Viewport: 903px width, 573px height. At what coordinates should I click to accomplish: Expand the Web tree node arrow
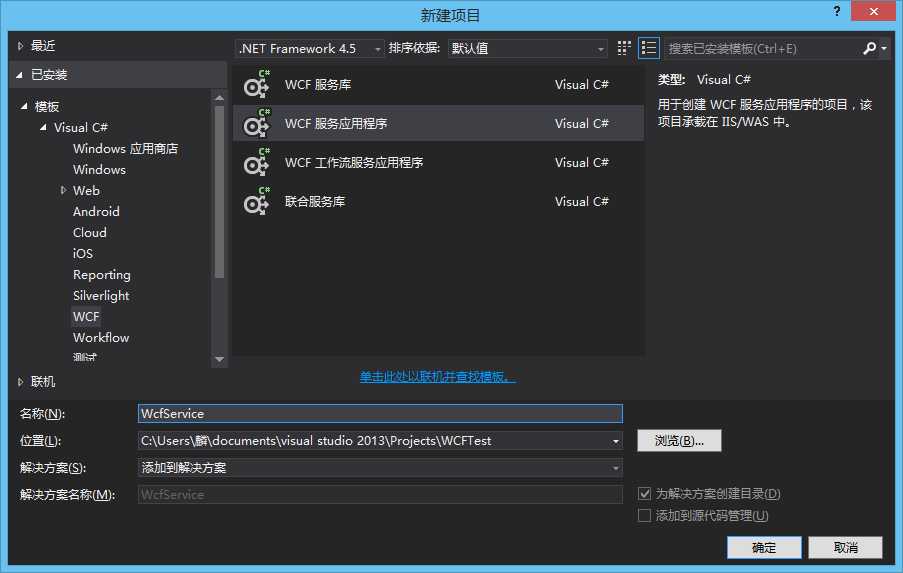coord(63,190)
